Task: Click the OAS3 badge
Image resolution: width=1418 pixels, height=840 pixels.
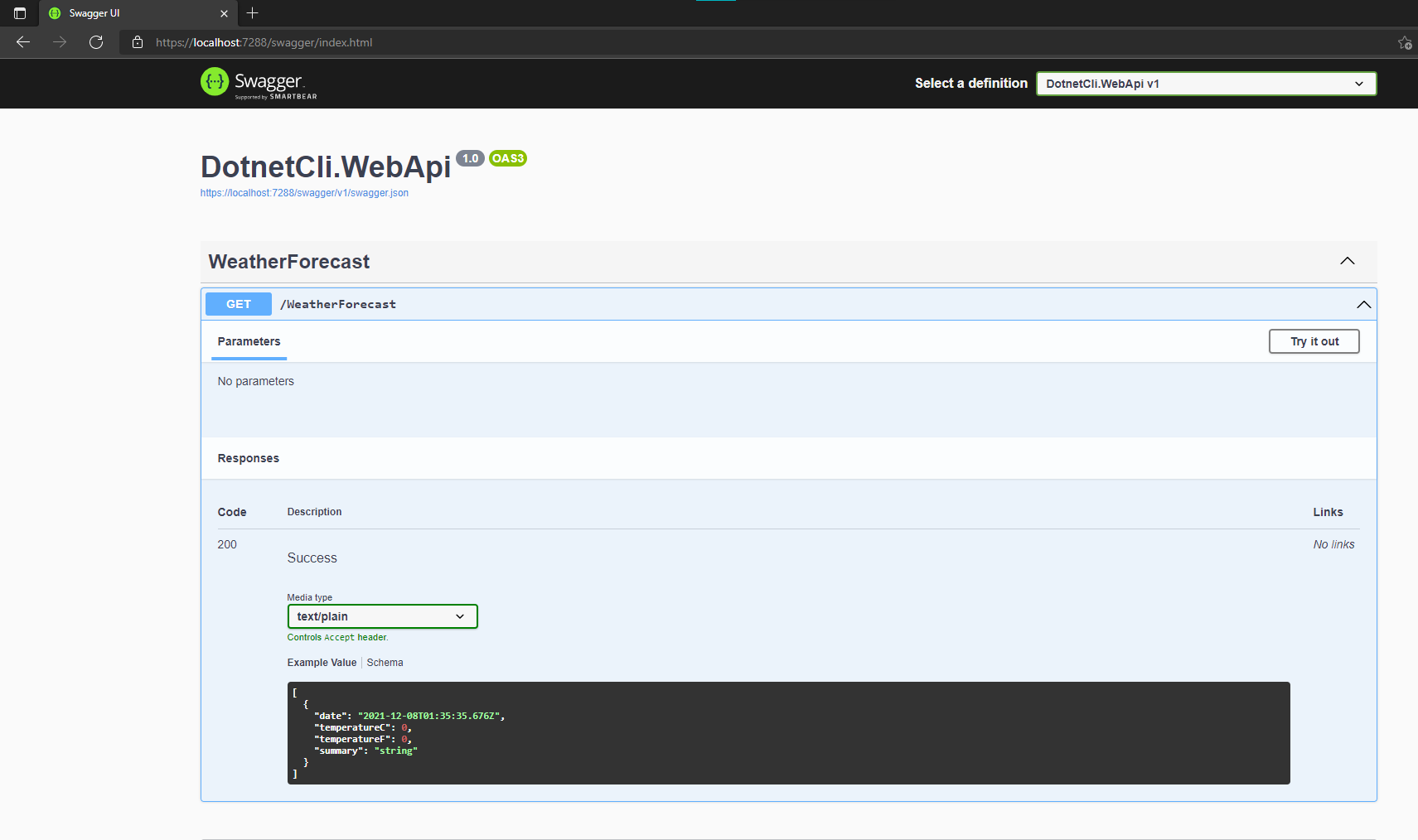Action: (x=507, y=158)
